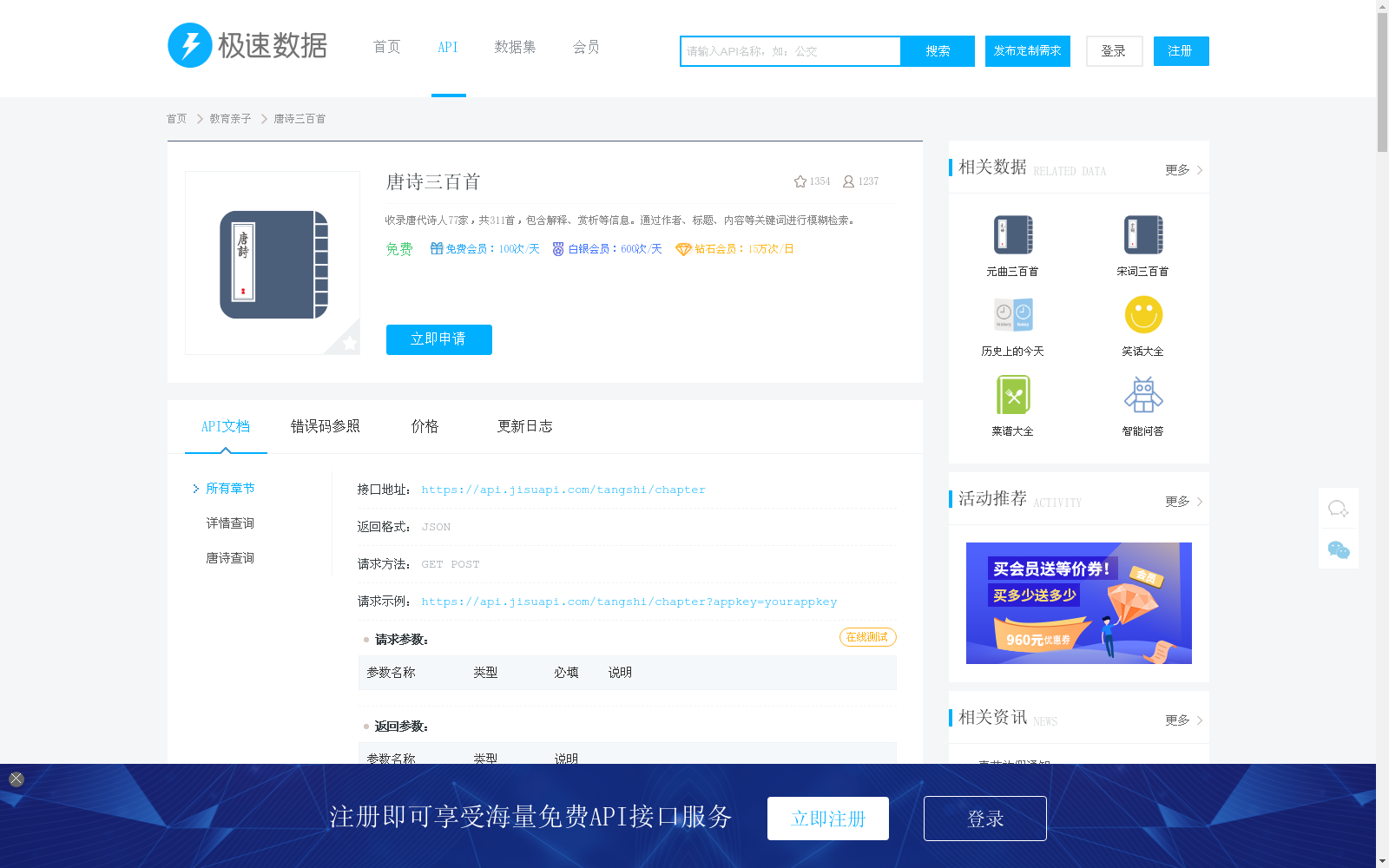Click the 历史上的今天 clock icon
The width and height of the screenshot is (1389, 868).
tap(1012, 314)
